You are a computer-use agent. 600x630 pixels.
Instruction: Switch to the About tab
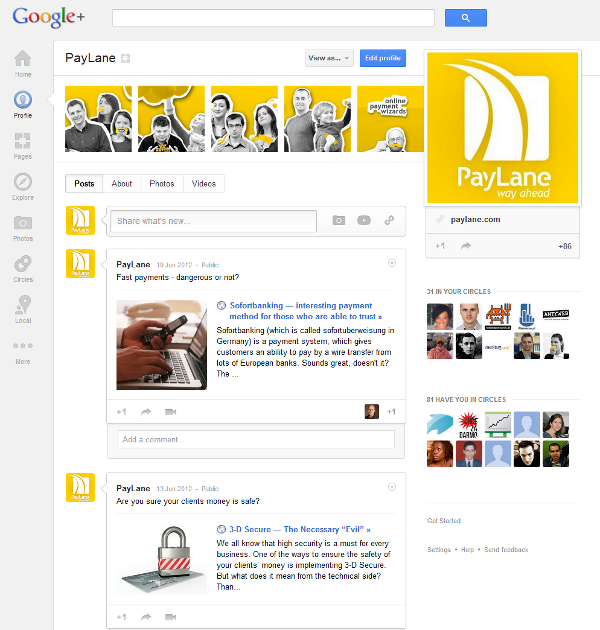click(121, 184)
